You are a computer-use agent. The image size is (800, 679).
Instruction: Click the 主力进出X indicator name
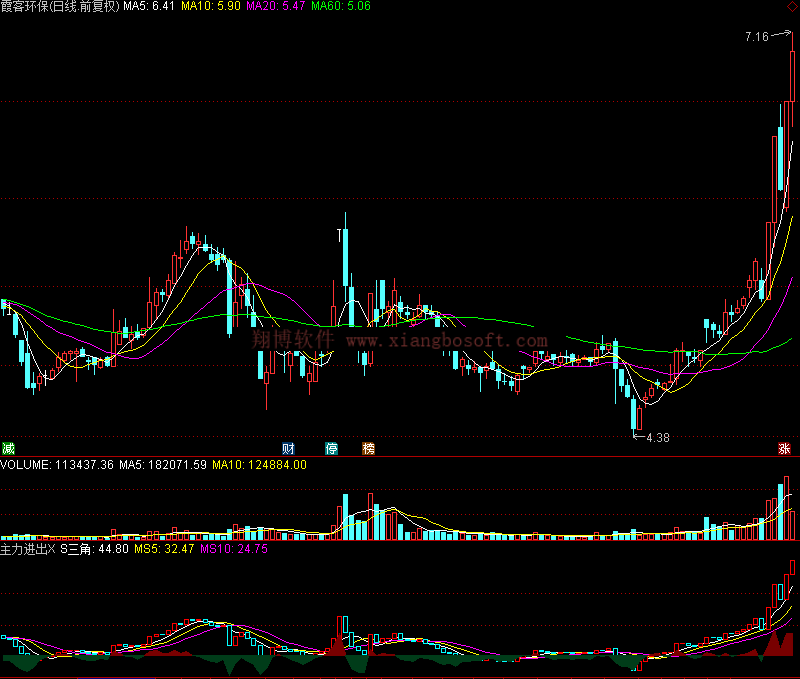28,549
